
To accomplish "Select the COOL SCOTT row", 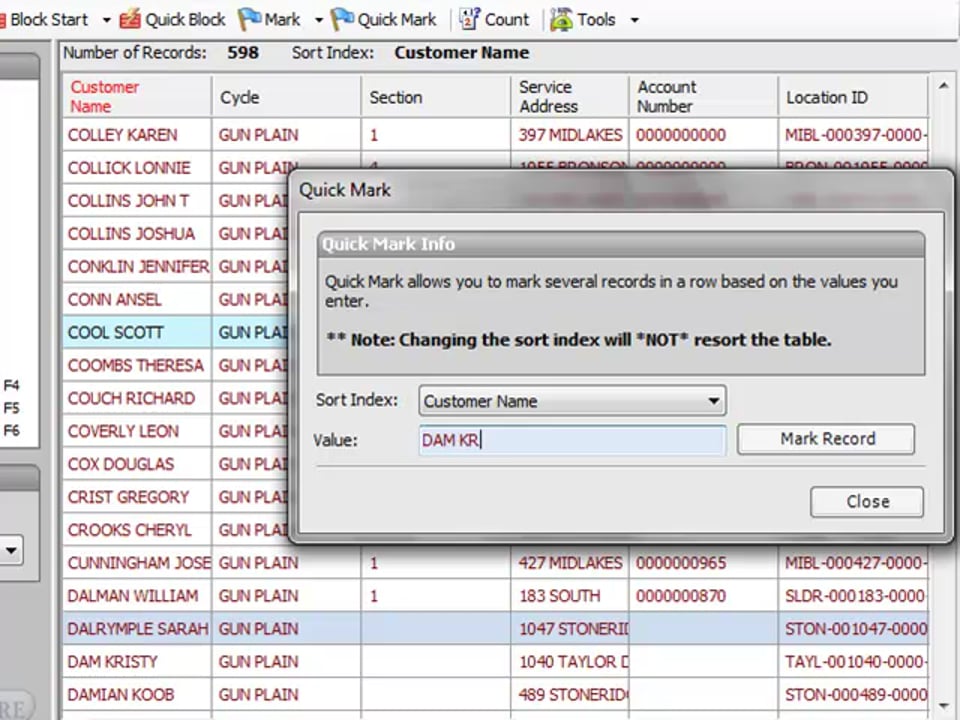I will tap(175, 332).
